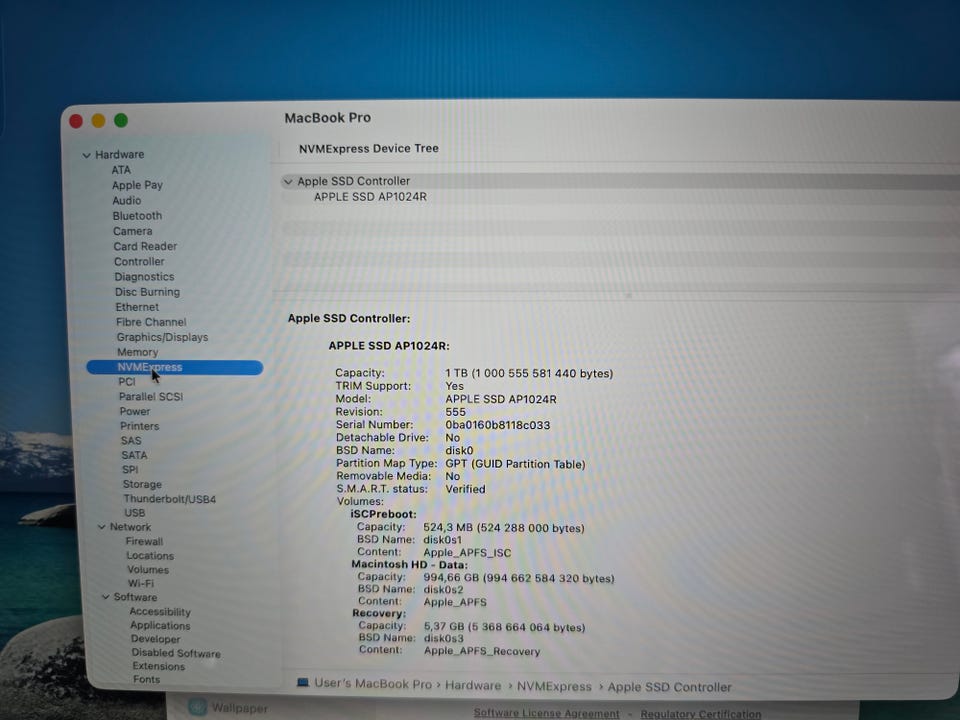The height and width of the screenshot is (720, 960).
Task: Click the serial number 0ba0160b8118c033
Action: [x=497, y=425]
